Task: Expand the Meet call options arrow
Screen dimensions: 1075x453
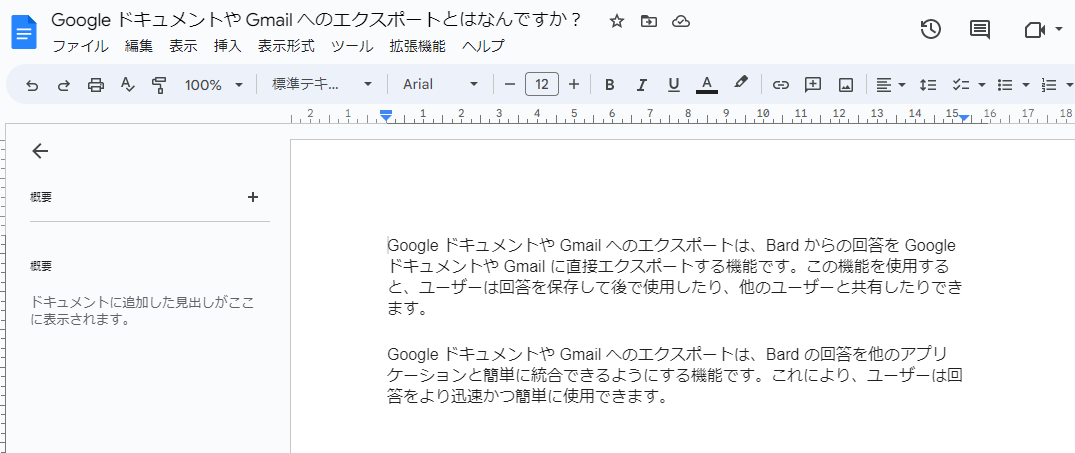Action: click(1059, 29)
